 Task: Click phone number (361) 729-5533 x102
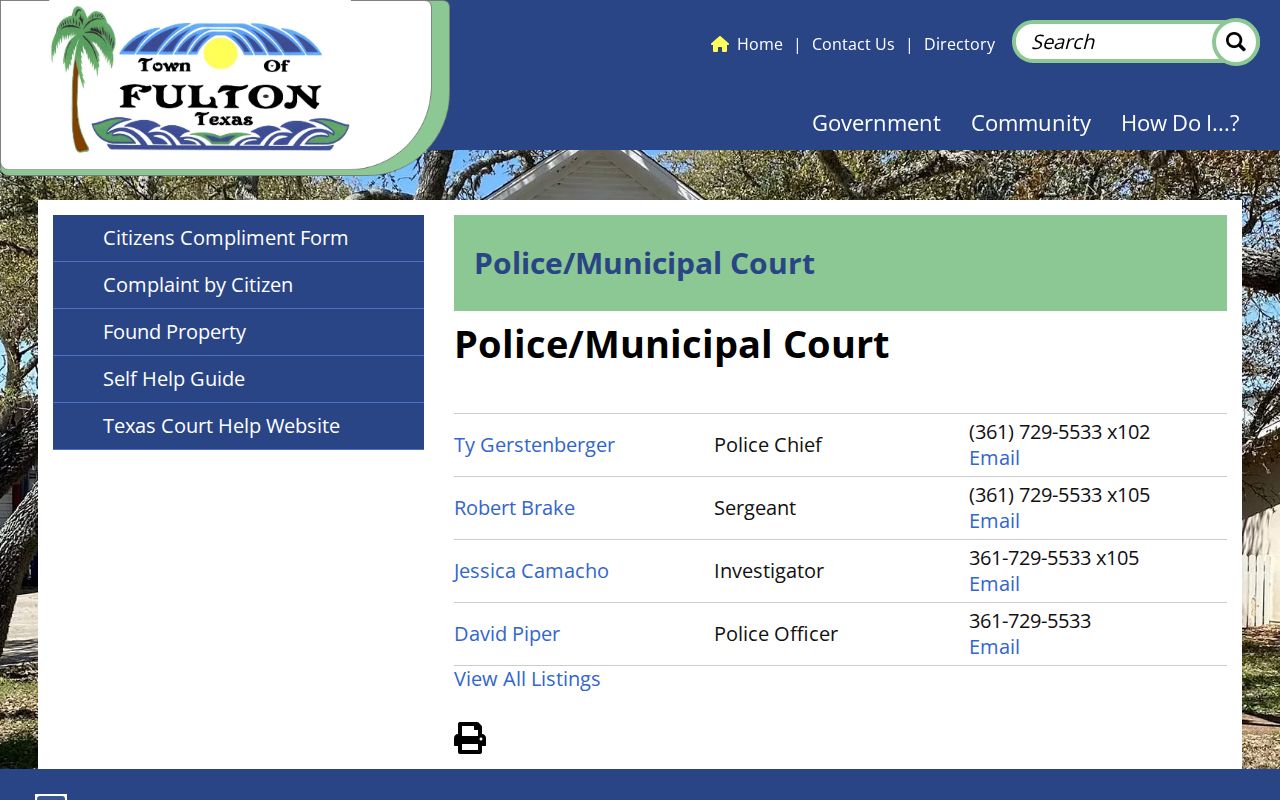click(1059, 432)
